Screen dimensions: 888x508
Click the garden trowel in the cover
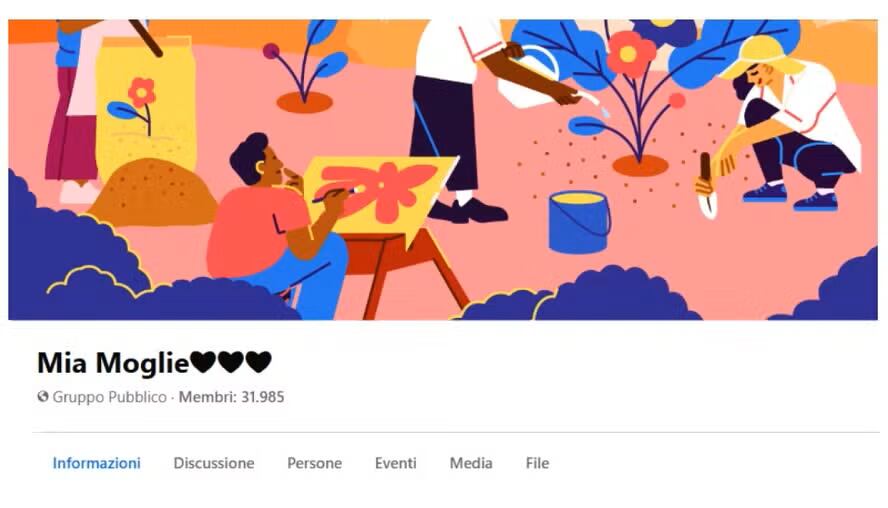(x=706, y=186)
